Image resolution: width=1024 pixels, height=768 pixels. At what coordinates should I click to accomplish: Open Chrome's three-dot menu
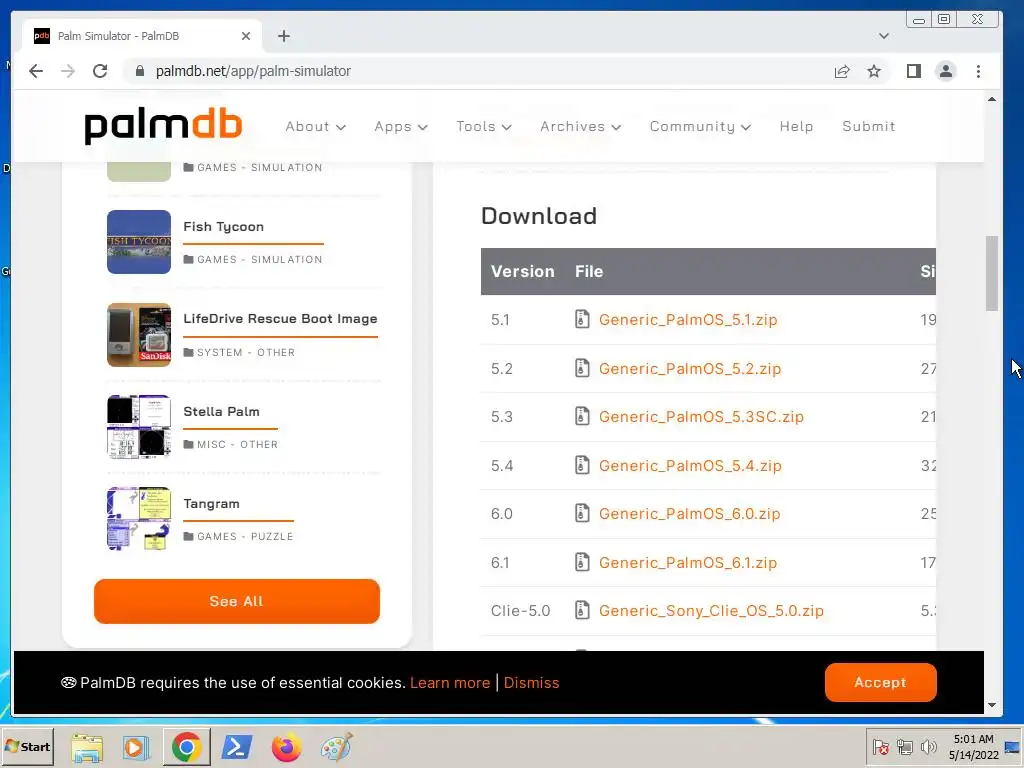[x=978, y=71]
